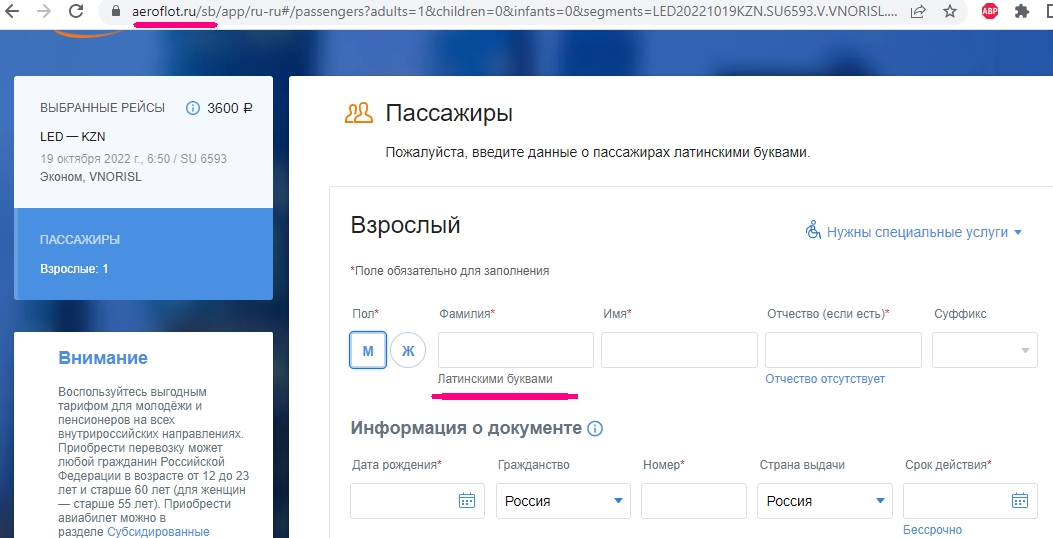Viewport: 1053px width, 538px height.
Task: Click the Взрослый heading
Action: pos(405,225)
